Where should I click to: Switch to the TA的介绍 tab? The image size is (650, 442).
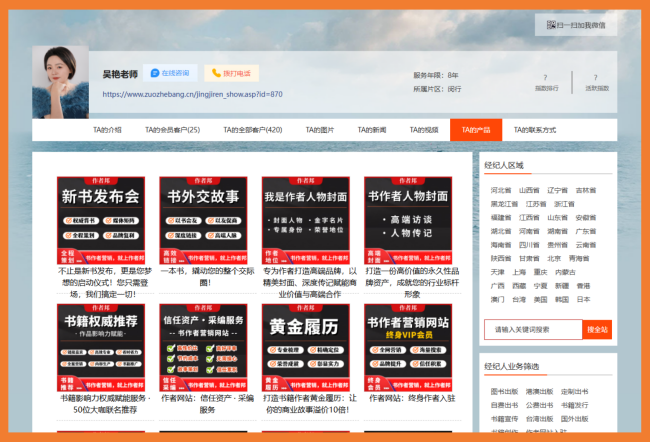coord(107,130)
